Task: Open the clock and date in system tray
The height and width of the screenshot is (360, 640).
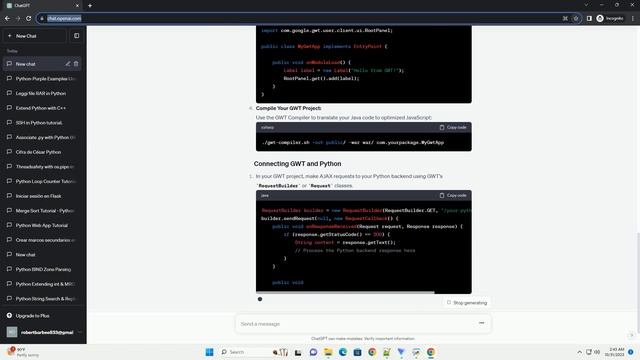Action: (x=614, y=352)
